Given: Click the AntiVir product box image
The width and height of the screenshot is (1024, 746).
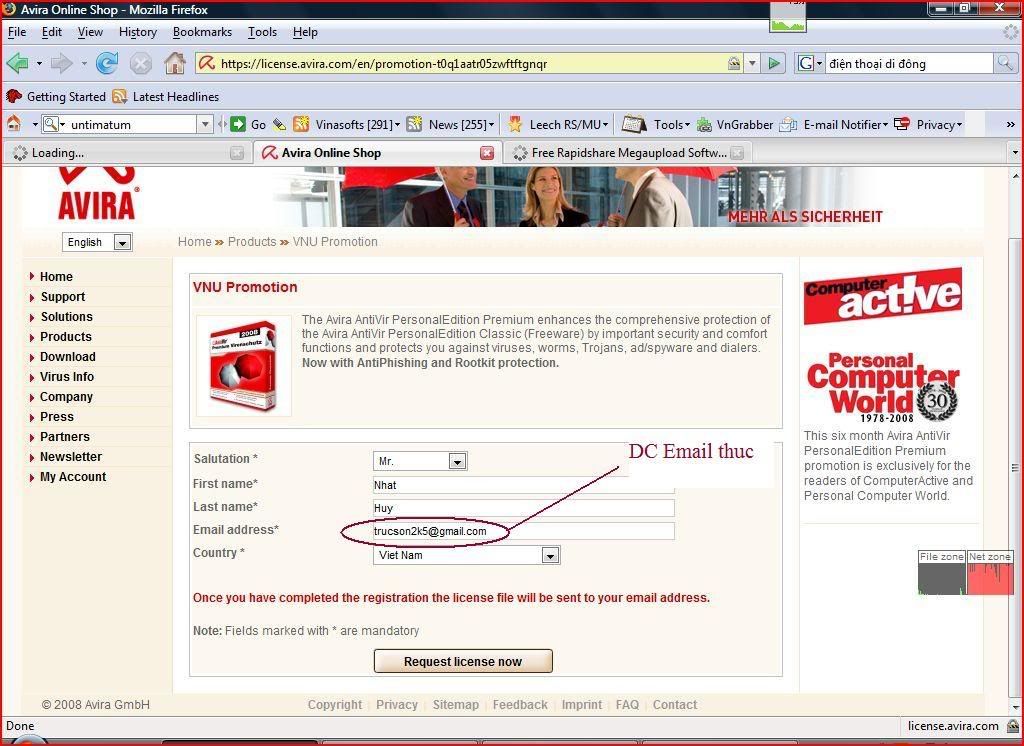Looking at the screenshot, I should 244,366.
